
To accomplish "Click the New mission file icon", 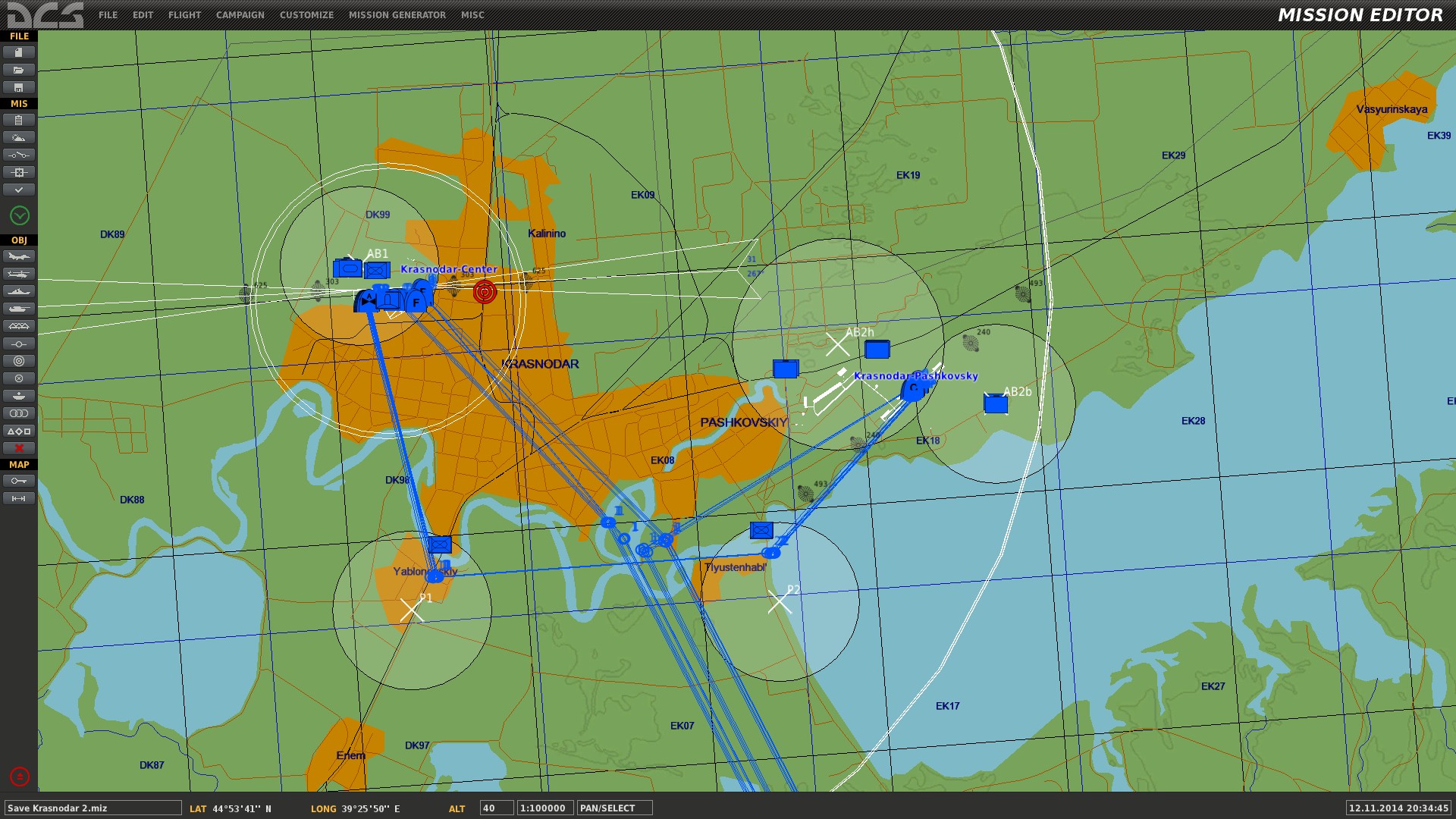I will pos(19,52).
